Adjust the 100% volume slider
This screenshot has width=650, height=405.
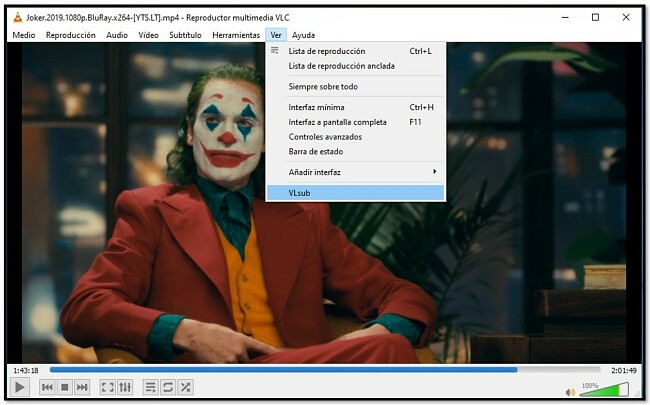tap(604, 390)
